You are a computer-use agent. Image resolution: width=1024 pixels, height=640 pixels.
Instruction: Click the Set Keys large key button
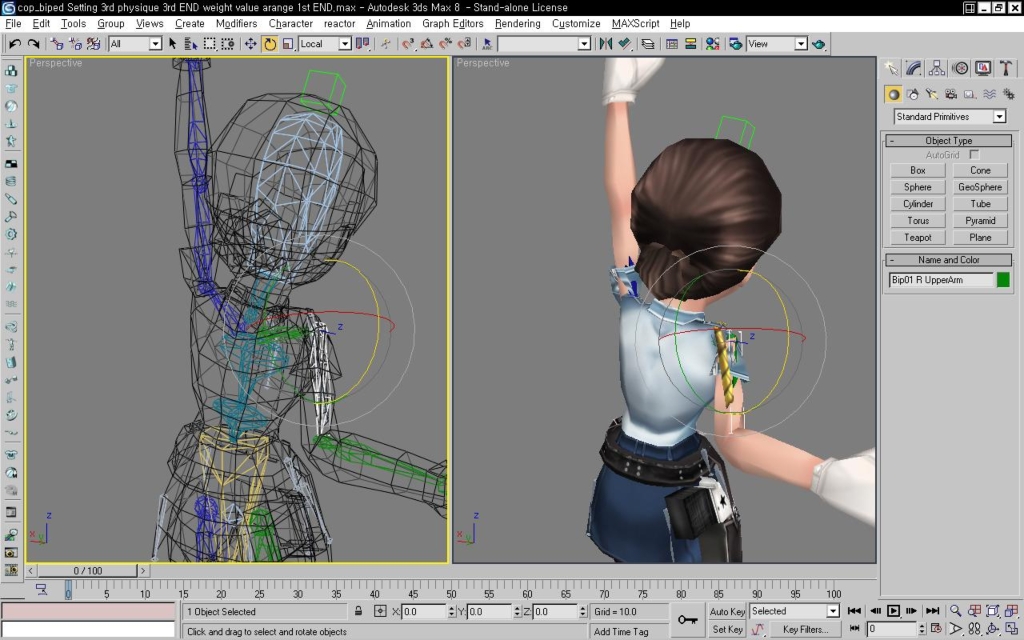[687, 620]
